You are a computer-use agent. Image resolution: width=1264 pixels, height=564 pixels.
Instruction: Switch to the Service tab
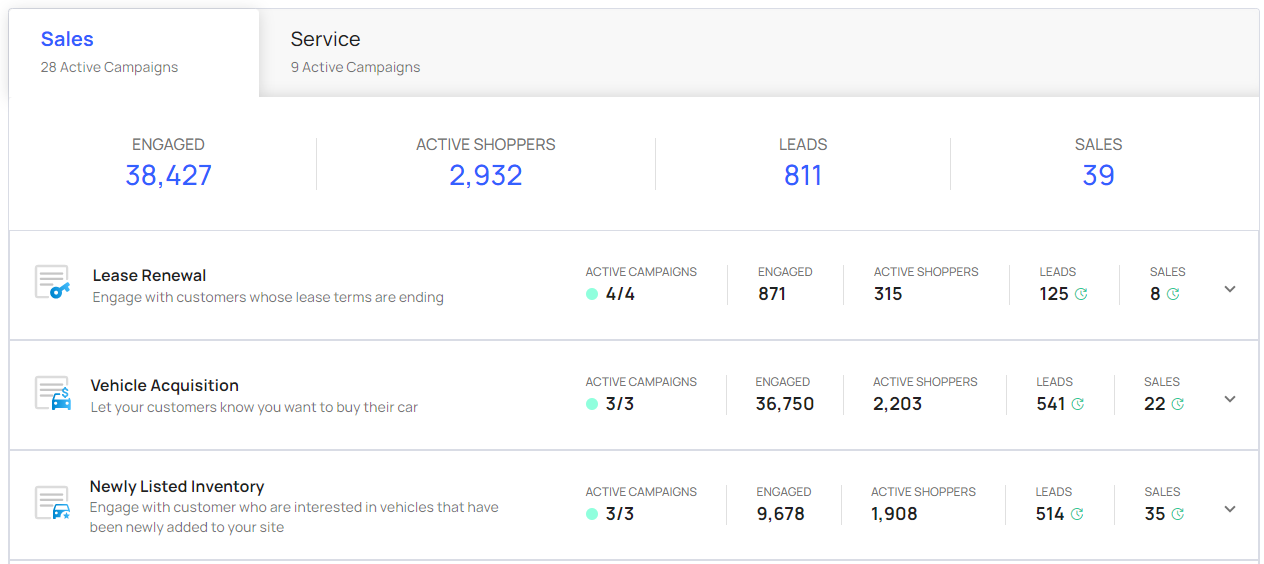(325, 40)
